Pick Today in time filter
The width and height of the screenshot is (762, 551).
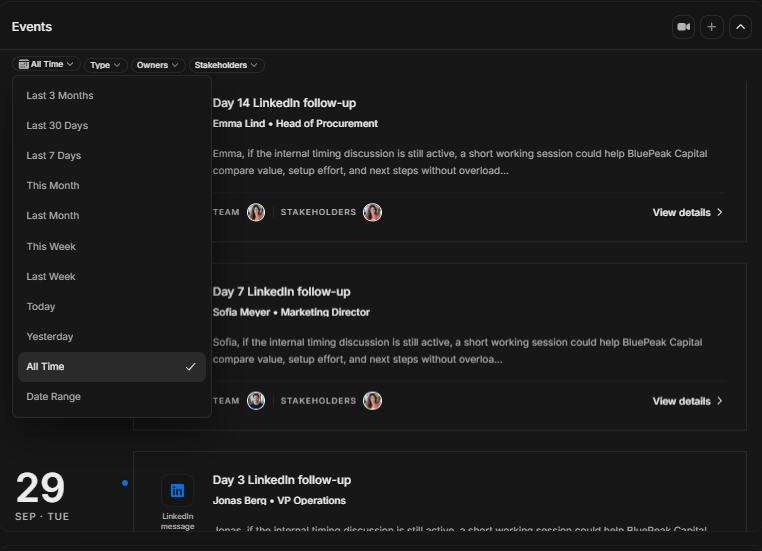(x=112, y=307)
